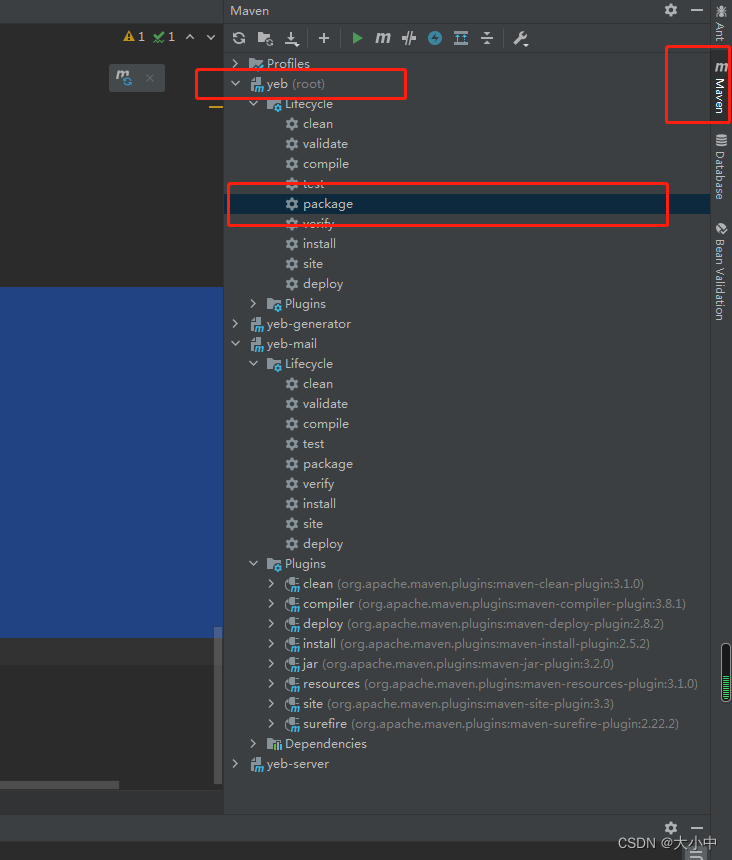Toggle Skip Tests mode lightning icon

point(435,38)
